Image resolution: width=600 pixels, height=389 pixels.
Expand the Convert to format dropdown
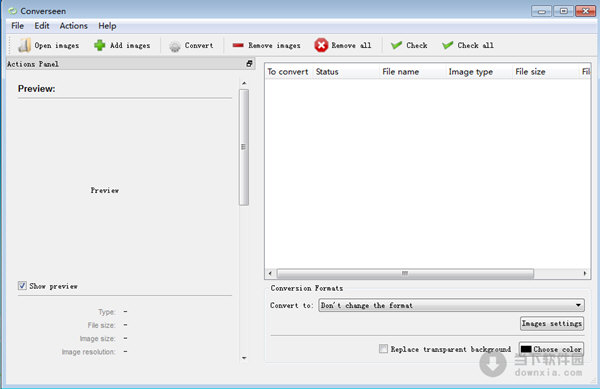[452, 305]
